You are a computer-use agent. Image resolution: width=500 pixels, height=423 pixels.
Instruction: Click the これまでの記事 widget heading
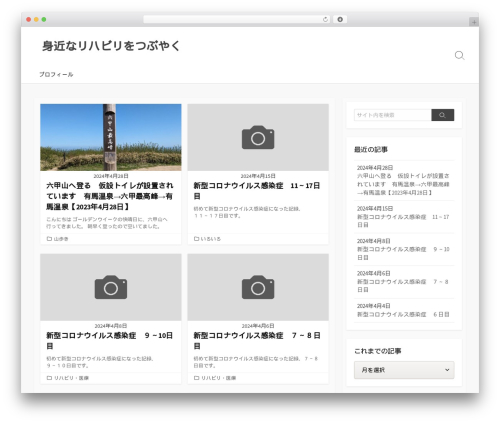point(377,351)
